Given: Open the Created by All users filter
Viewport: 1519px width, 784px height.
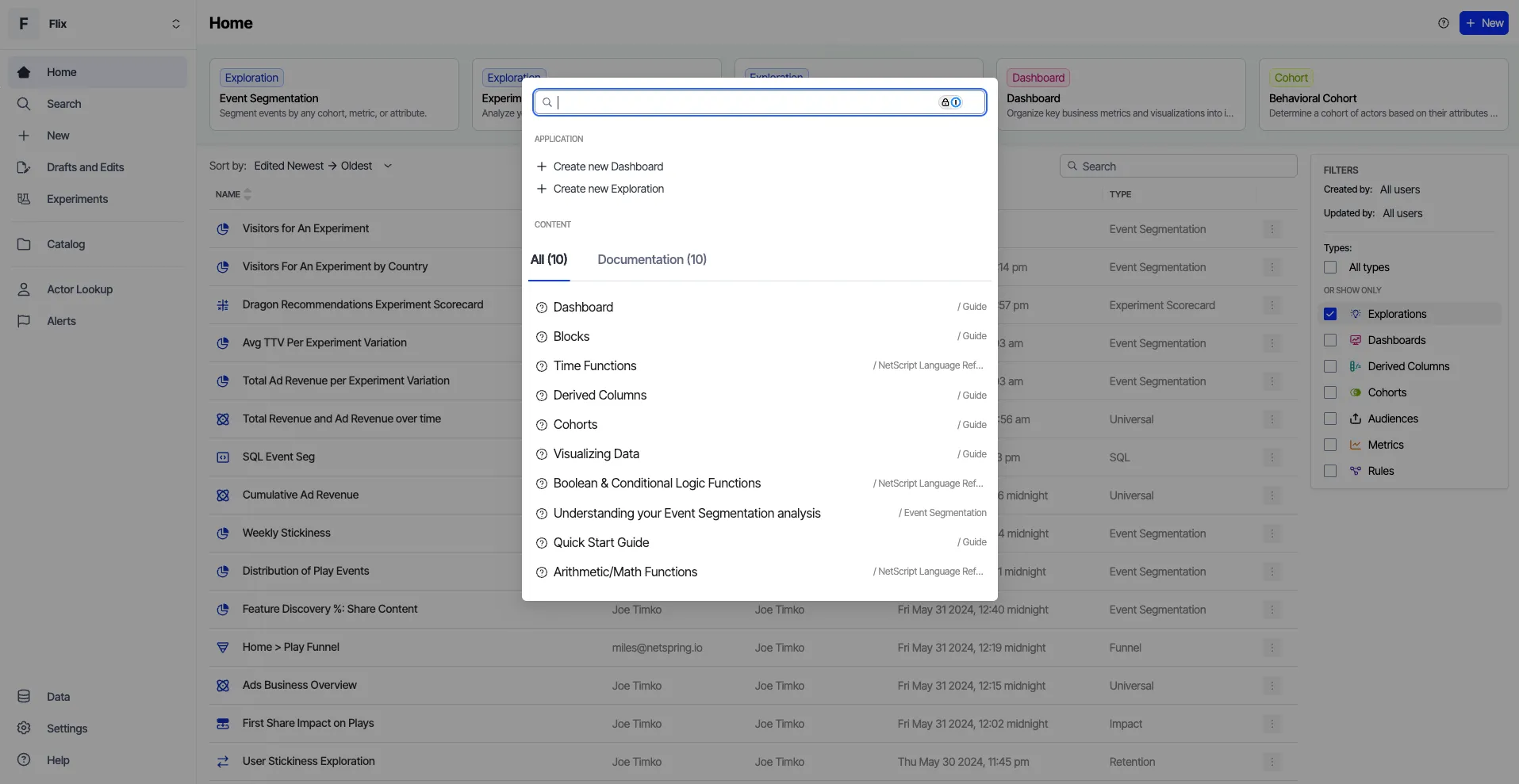Looking at the screenshot, I should [x=1400, y=189].
